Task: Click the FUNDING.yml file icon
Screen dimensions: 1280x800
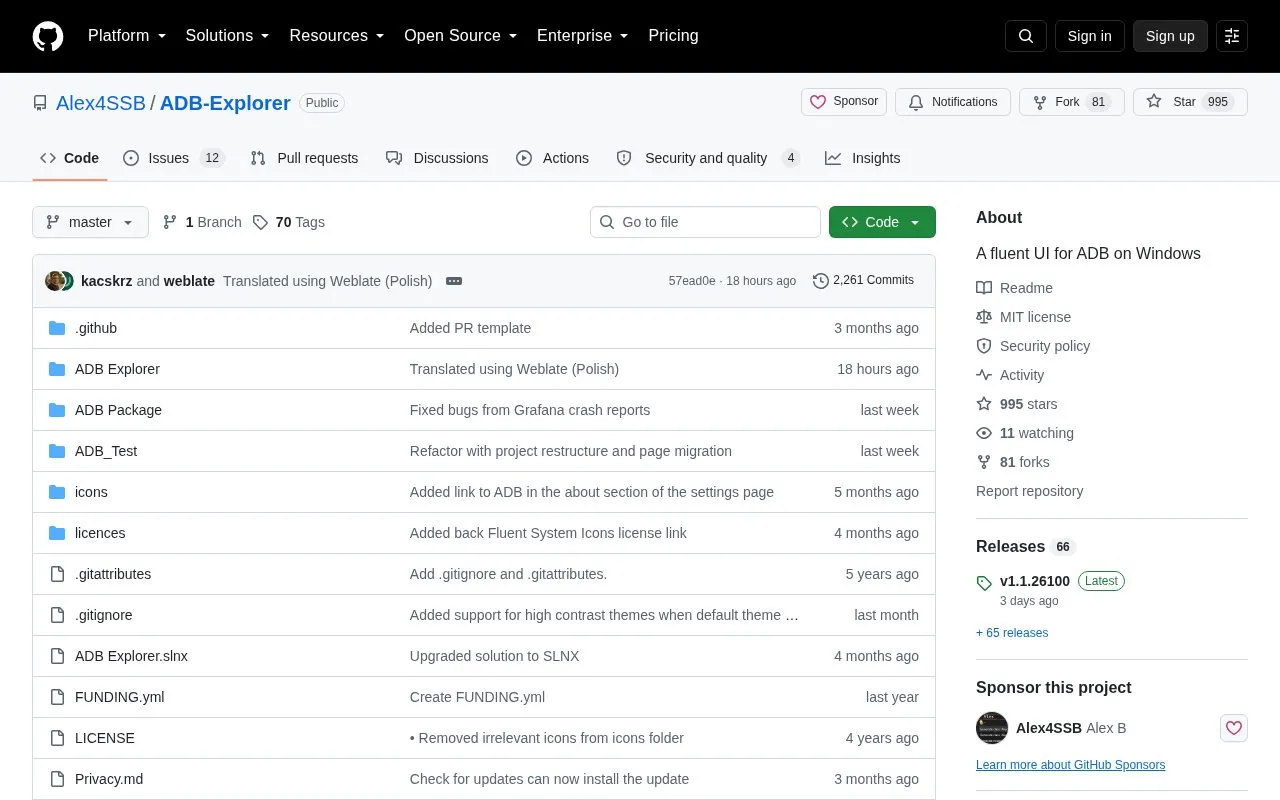Action: click(57, 697)
